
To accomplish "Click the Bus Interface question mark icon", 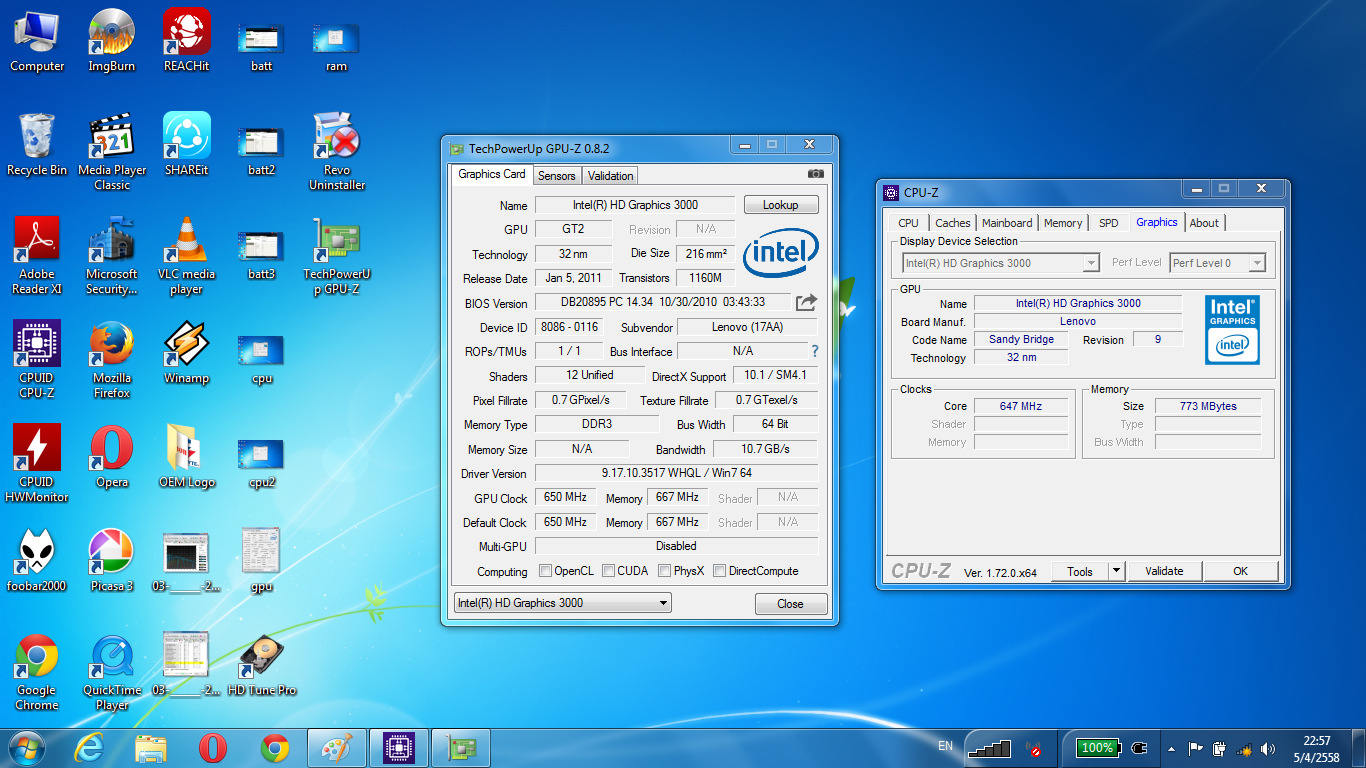I will (815, 351).
